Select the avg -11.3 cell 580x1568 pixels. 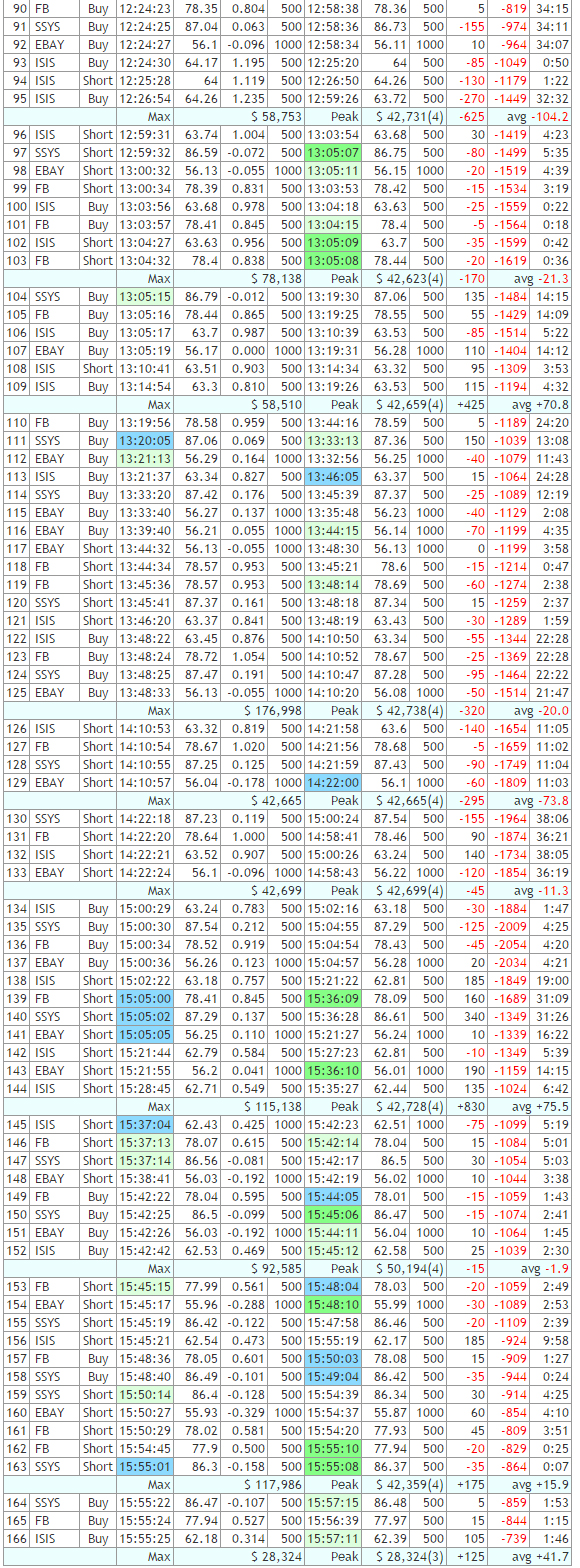[541, 890]
